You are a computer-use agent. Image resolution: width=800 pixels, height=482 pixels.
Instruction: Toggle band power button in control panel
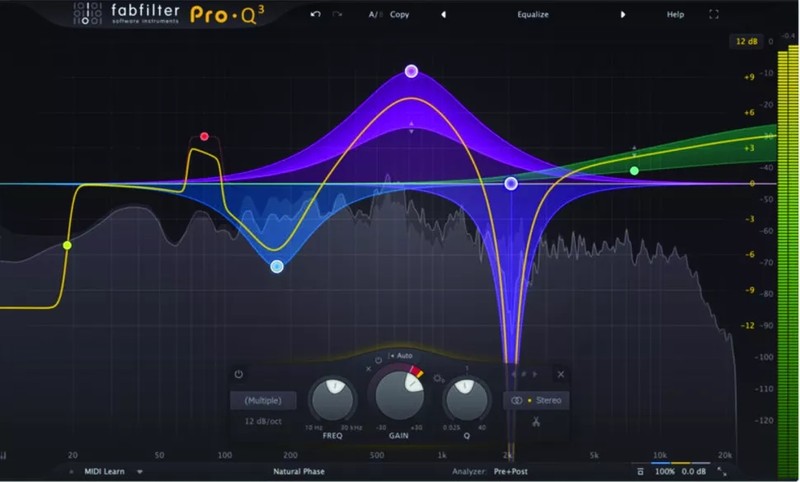pos(238,374)
